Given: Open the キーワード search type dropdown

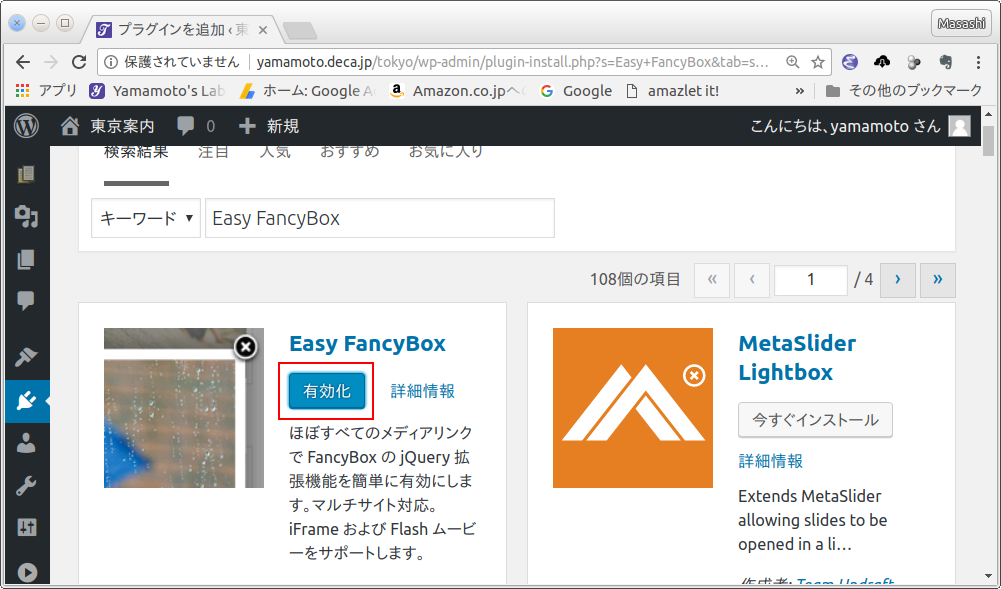Looking at the screenshot, I should point(146,218).
